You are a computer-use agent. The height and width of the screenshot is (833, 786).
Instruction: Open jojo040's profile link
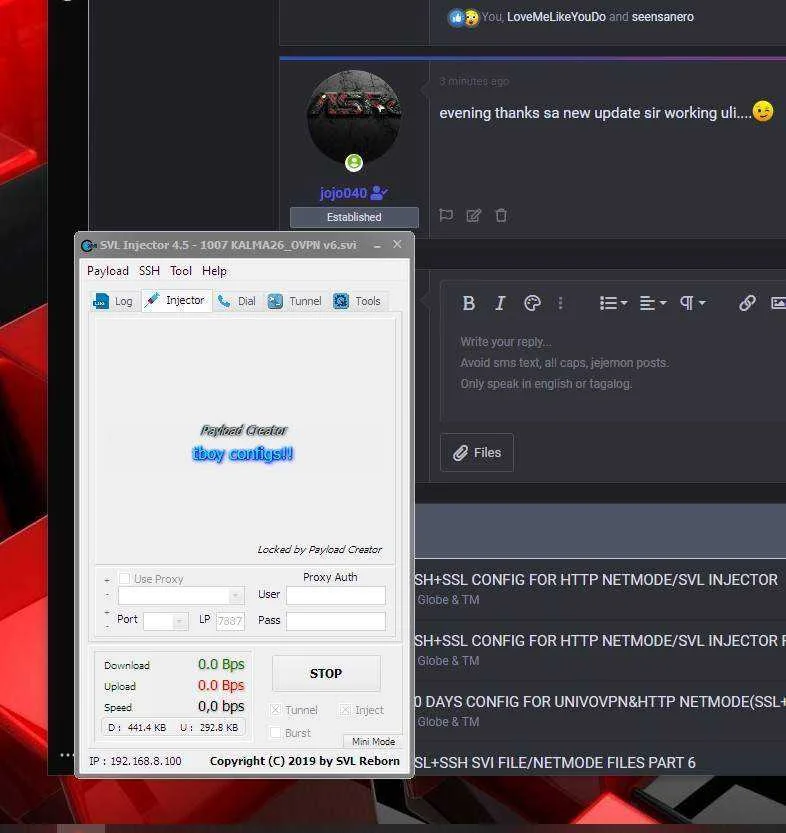click(344, 193)
